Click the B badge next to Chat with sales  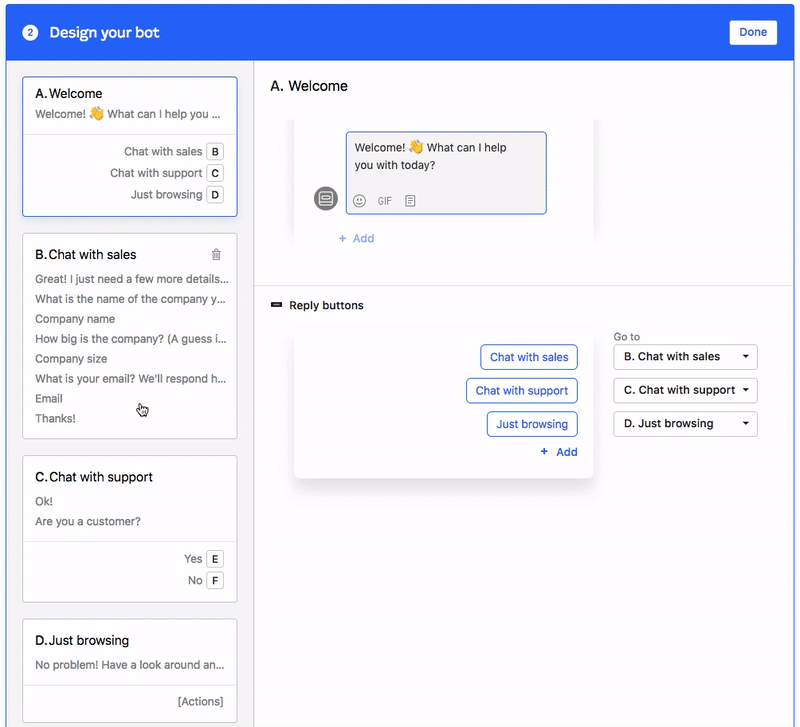(x=215, y=152)
